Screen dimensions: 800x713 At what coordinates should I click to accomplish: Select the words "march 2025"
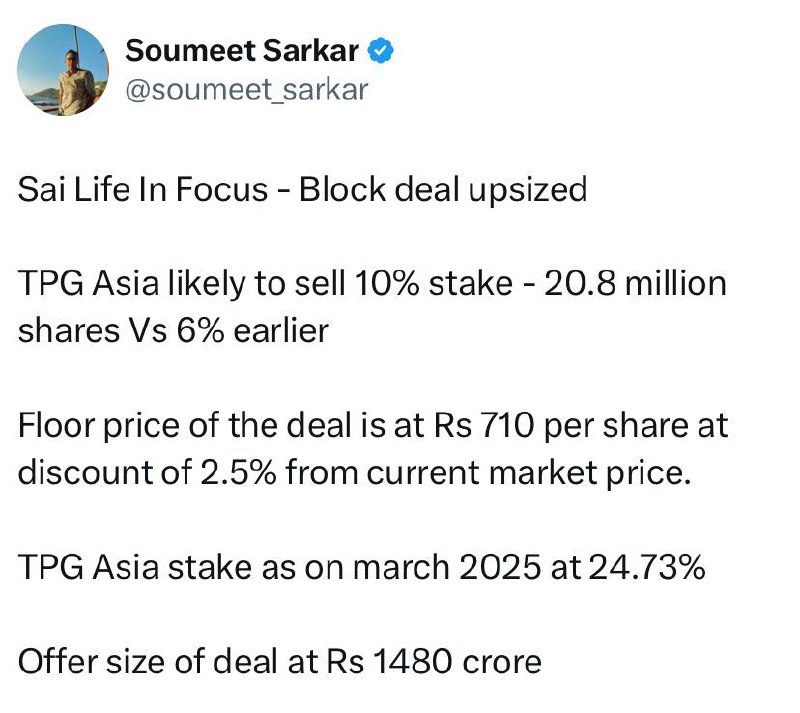pos(446,568)
